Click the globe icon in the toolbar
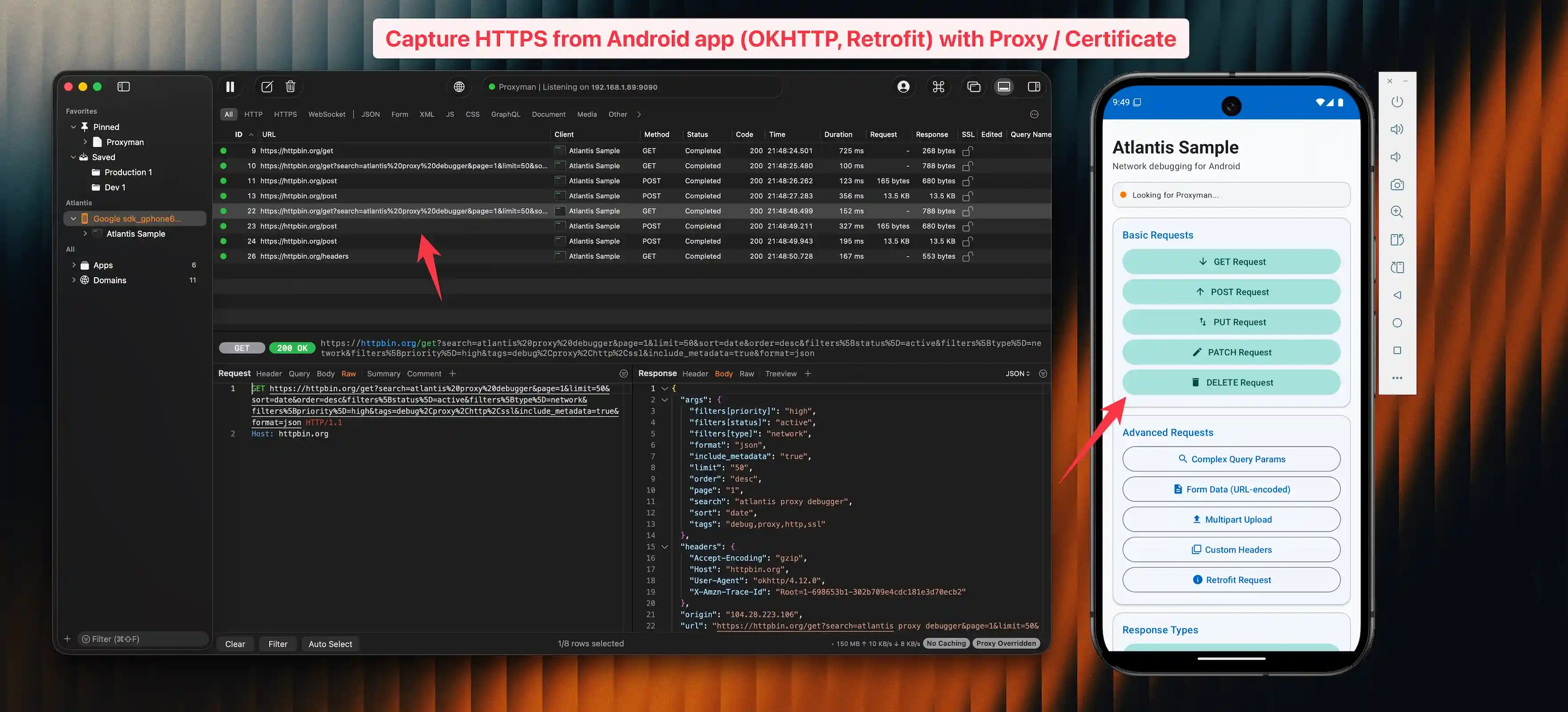Screen dimensions: 1568x712 (x=458, y=86)
